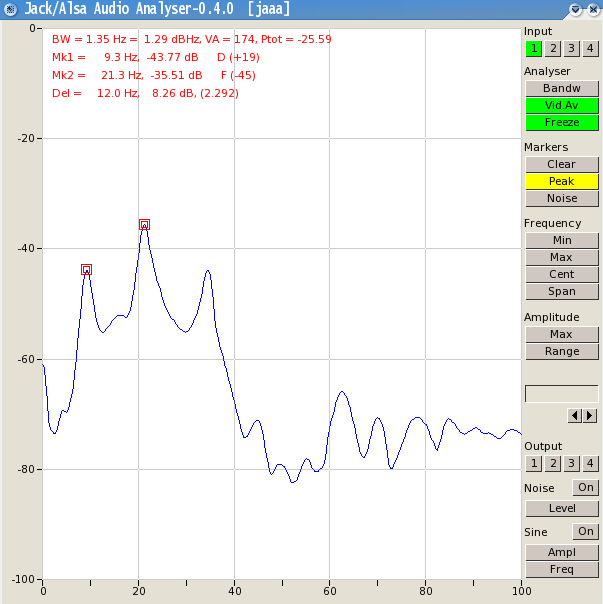The image size is (603, 604).
Task: Turn the Sine generator On
Action: [x=585, y=531]
